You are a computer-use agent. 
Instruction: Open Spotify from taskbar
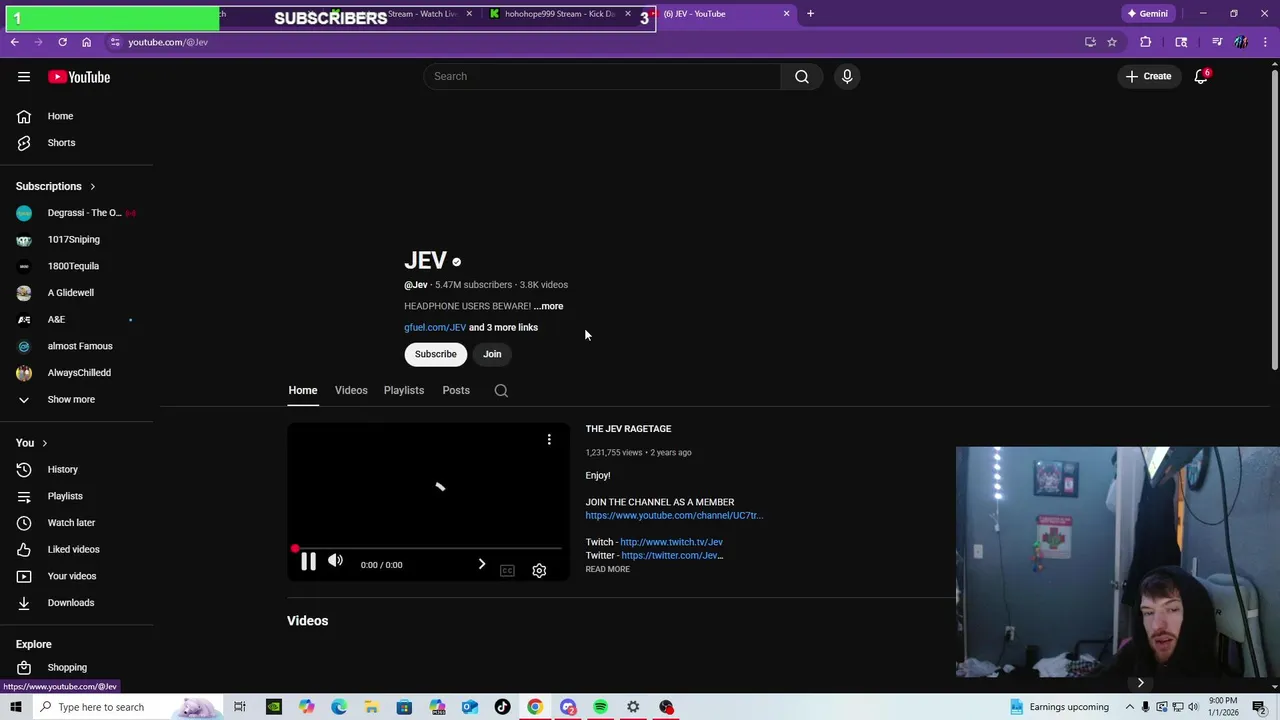(x=600, y=707)
